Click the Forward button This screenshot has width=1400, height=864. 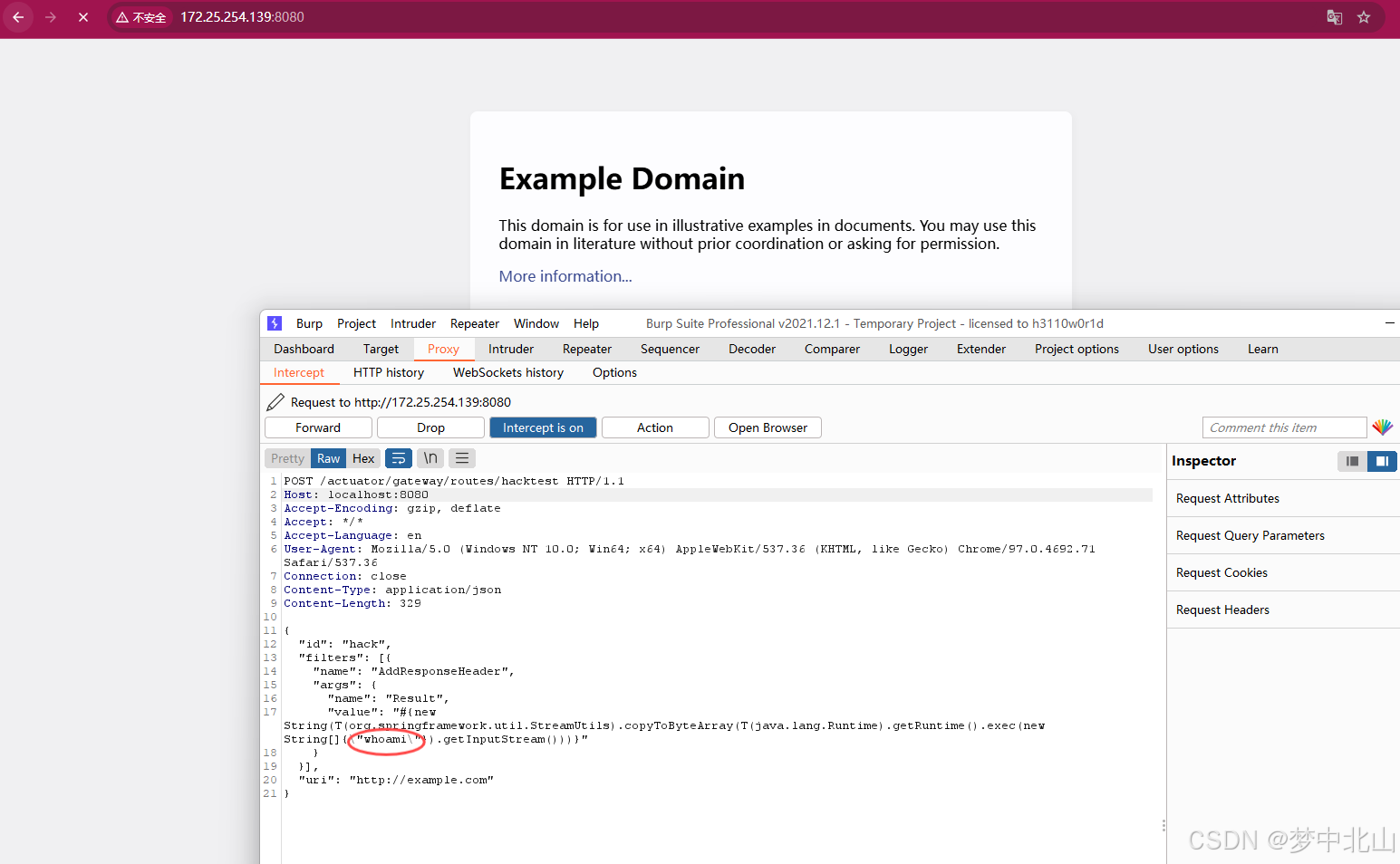point(318,427)
